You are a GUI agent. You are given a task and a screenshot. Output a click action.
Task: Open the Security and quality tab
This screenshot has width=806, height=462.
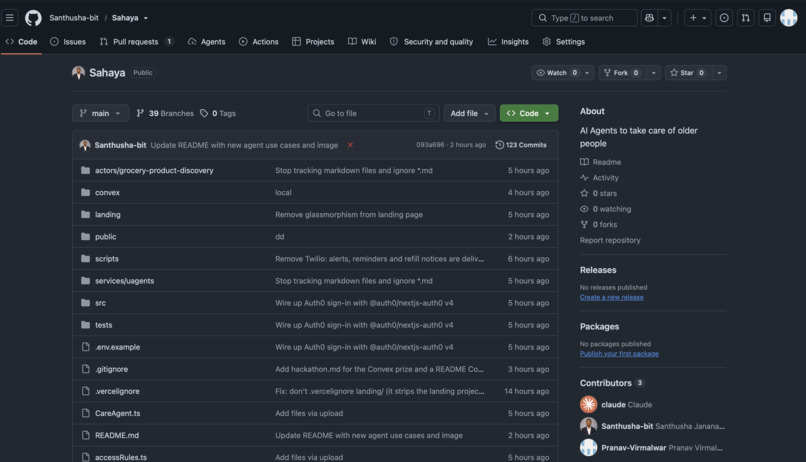pos(431,42)
